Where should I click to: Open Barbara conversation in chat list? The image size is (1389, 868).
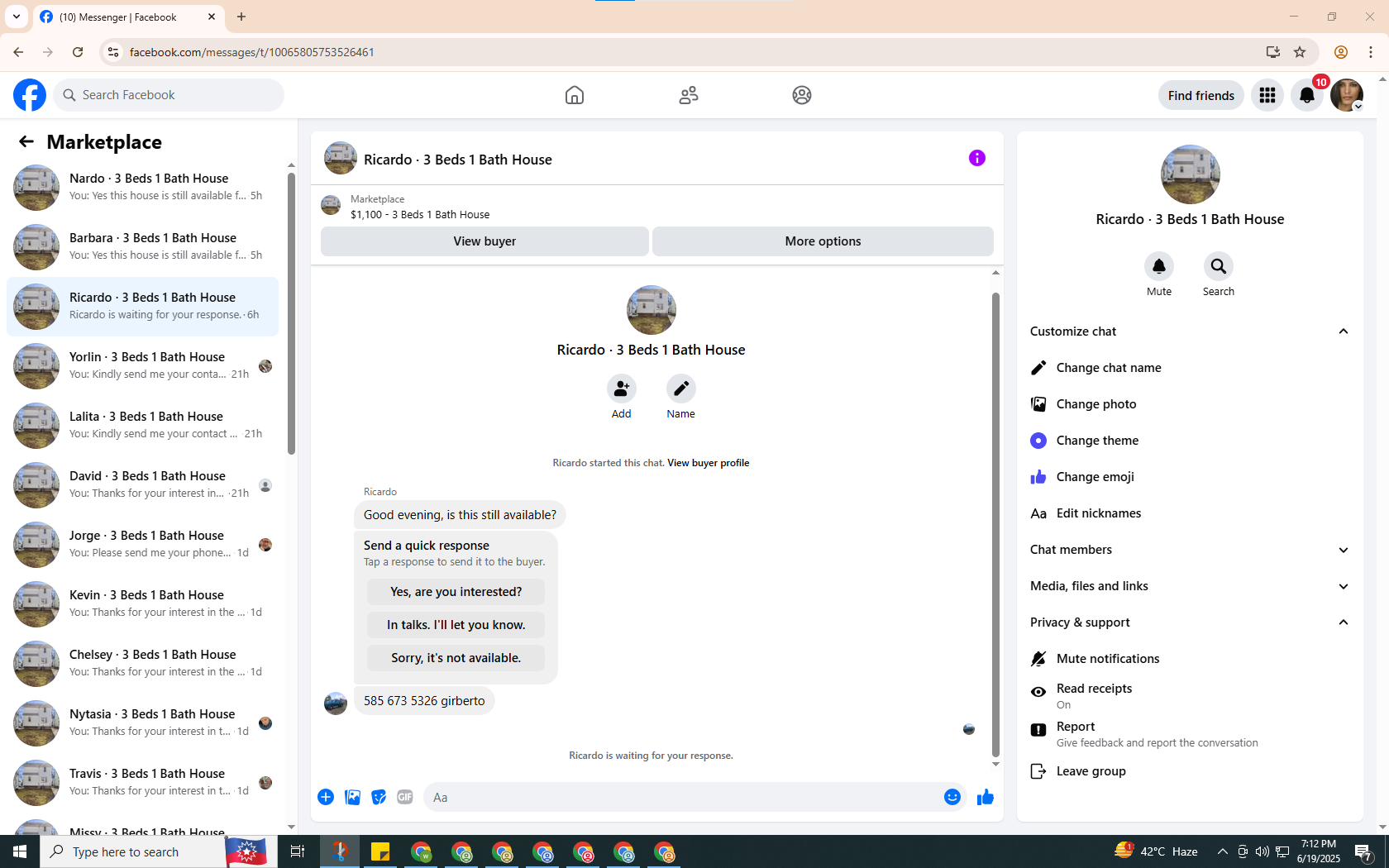[142, 247]
